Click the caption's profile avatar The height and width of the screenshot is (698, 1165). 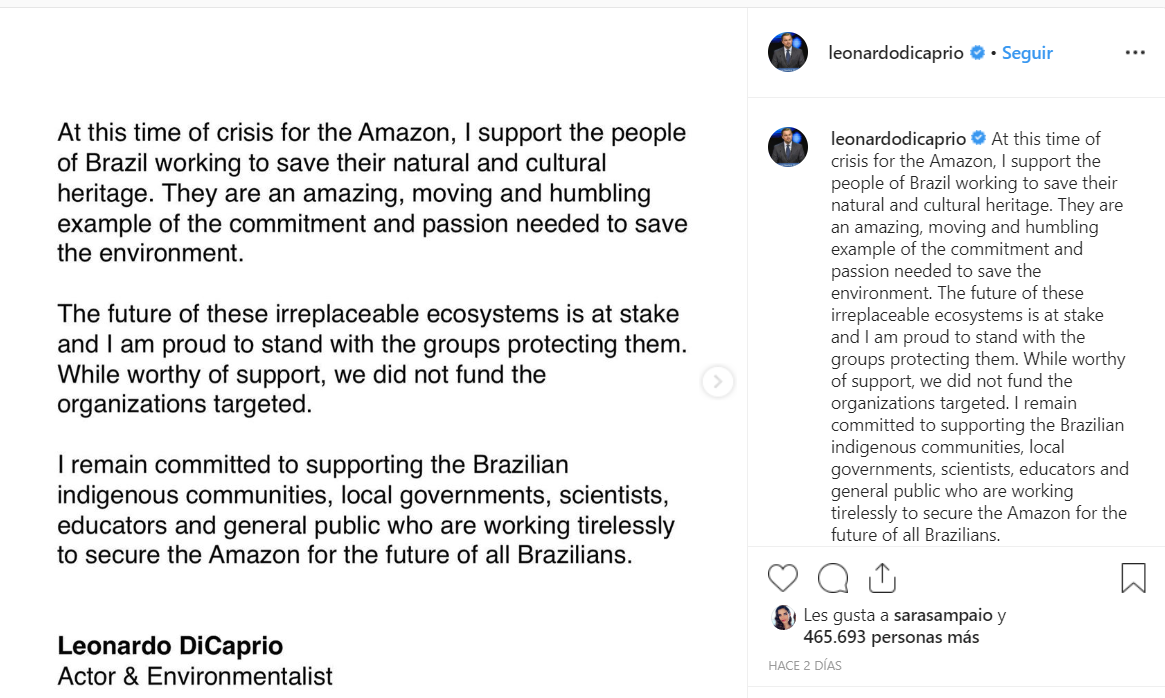(x=788, y=147)
